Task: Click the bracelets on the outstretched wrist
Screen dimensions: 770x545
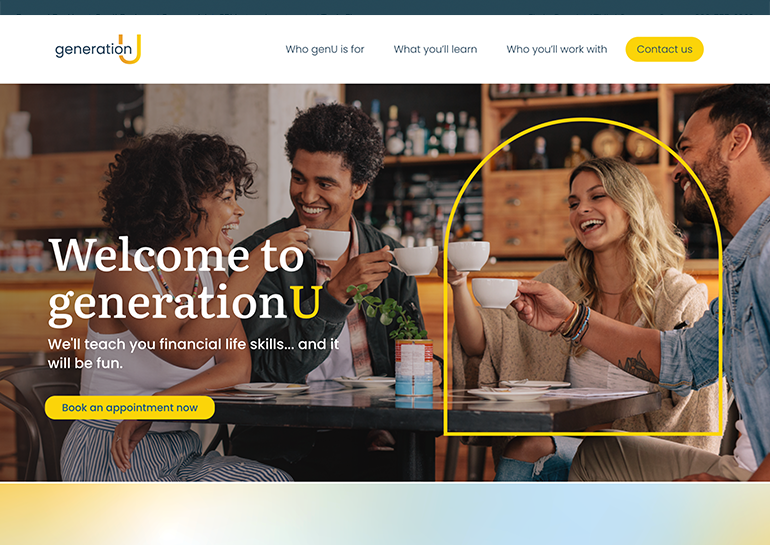Action: (576, 322)
